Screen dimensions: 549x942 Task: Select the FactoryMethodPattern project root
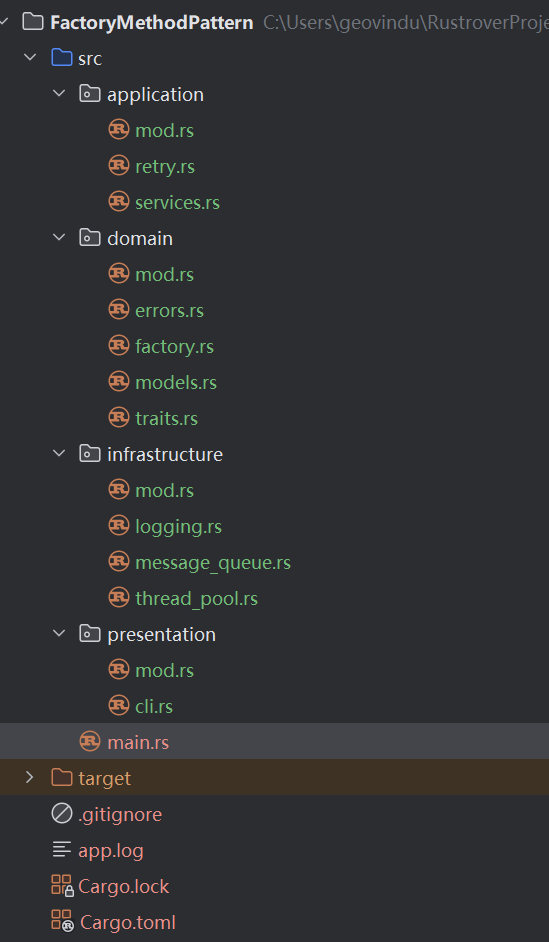pyautogui.click(x=151, y=23)
